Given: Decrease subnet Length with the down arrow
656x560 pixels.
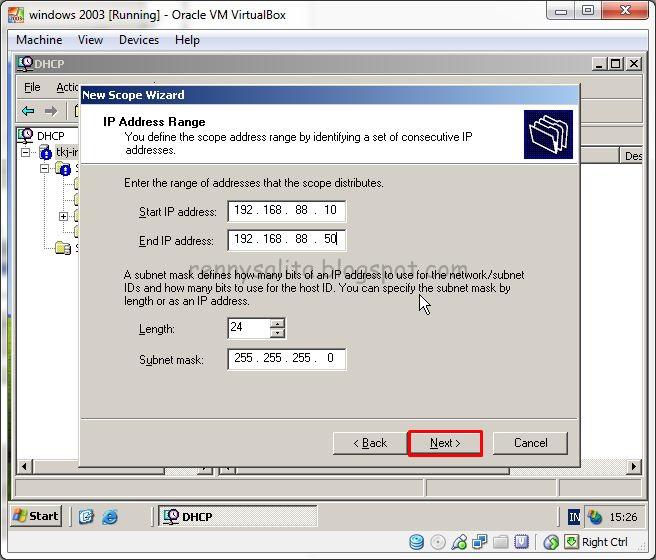Looking at the screenshot, I should pyautogui.click(x=277, y=333).
